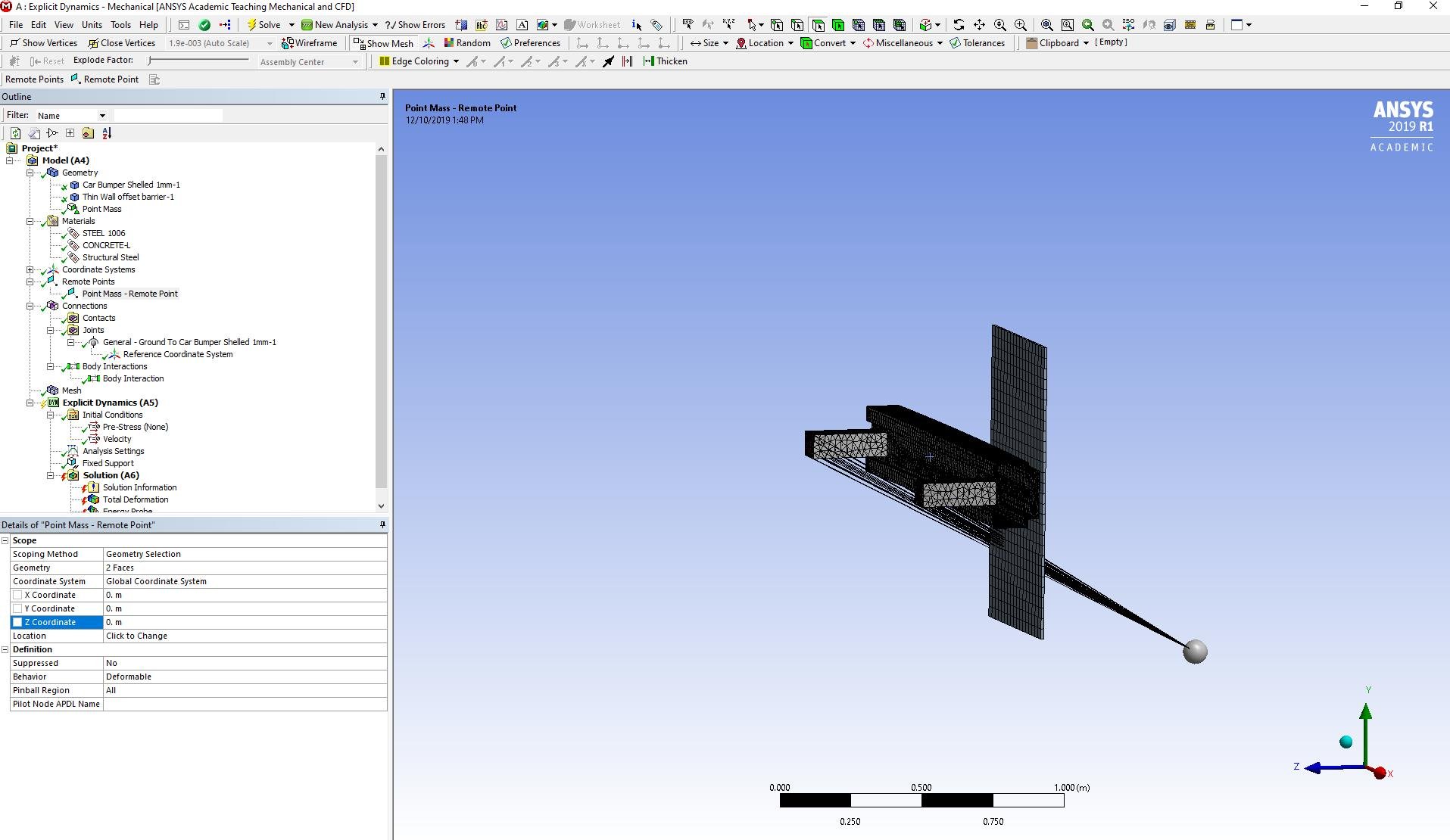
Task: Toggle the X Coordinate parameter checkbox
Action: 17,595
